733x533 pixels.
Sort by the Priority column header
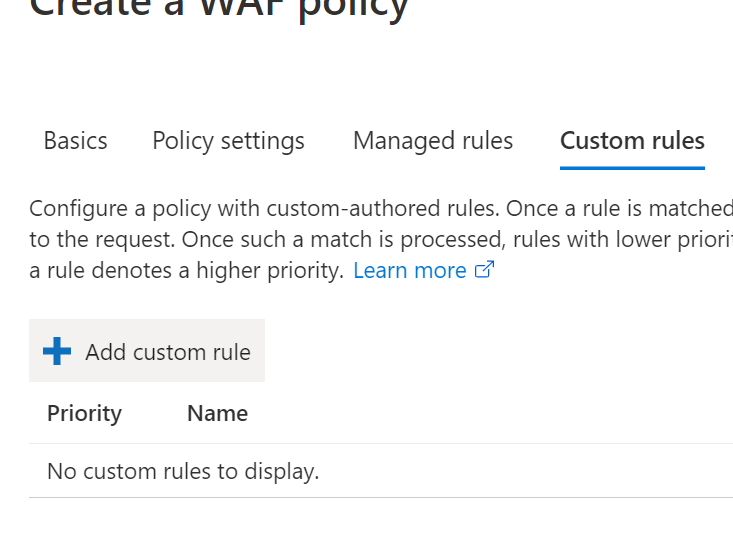84,413
